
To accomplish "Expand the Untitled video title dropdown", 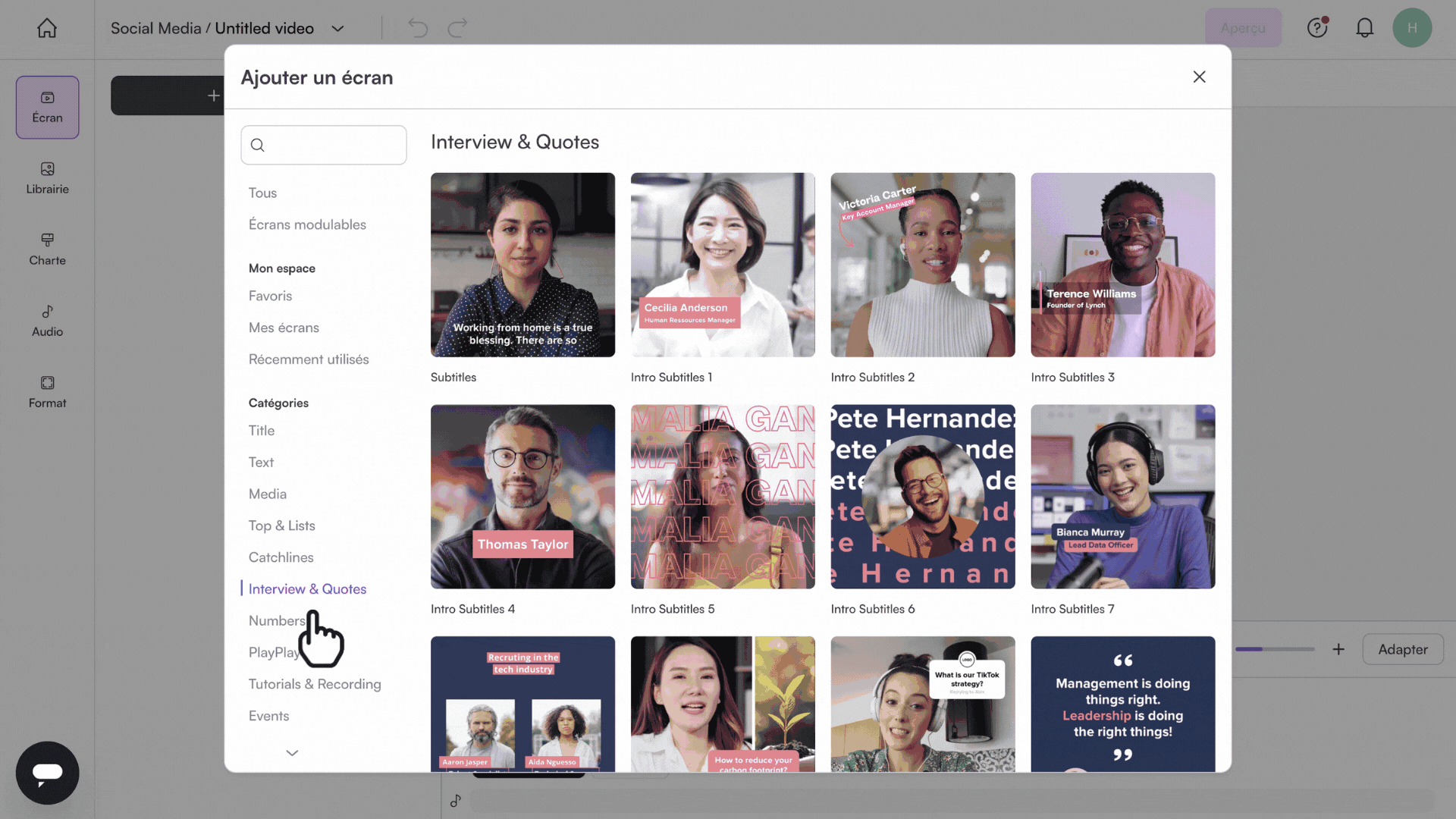I will 338,29.
